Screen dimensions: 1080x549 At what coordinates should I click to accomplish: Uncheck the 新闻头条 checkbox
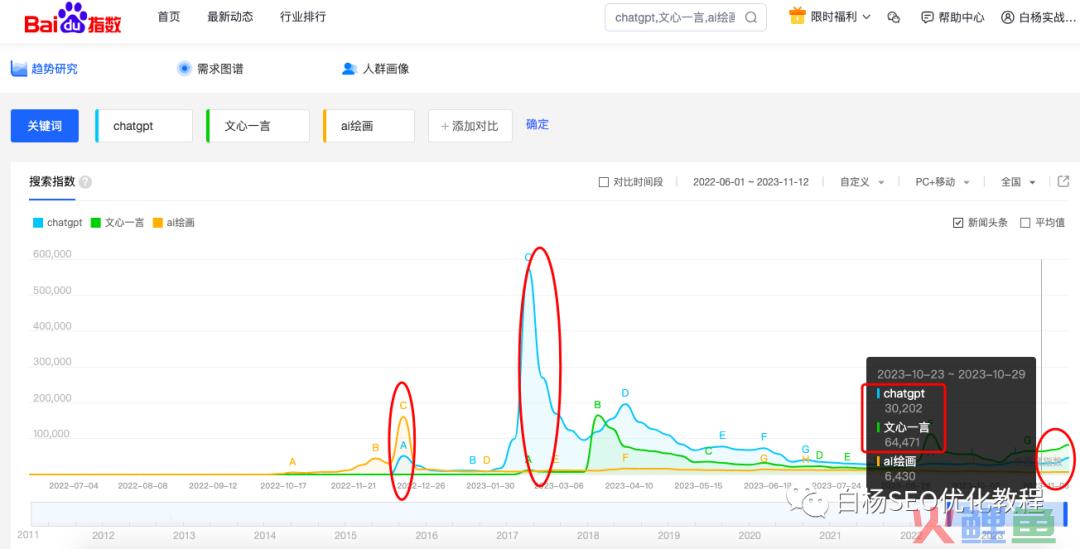click(x=958, y=222)
